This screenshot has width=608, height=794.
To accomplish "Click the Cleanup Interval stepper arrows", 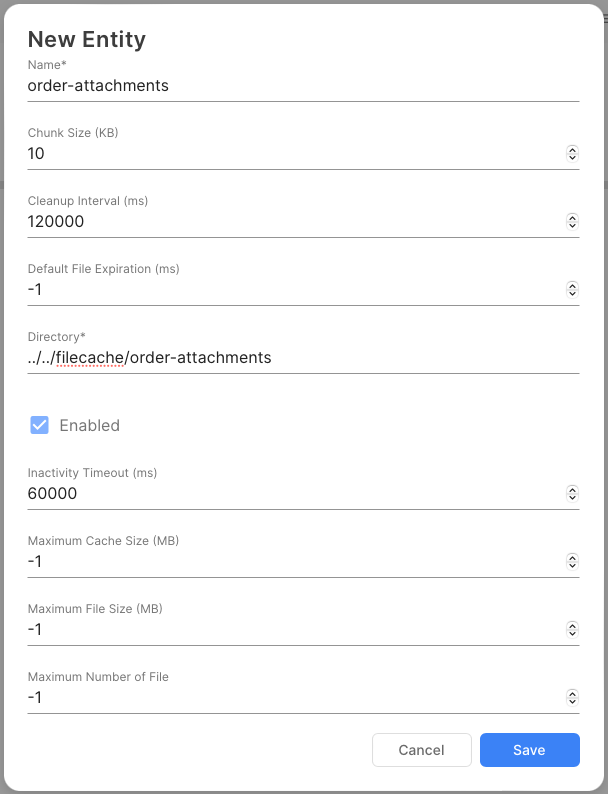I will [572, 222].
